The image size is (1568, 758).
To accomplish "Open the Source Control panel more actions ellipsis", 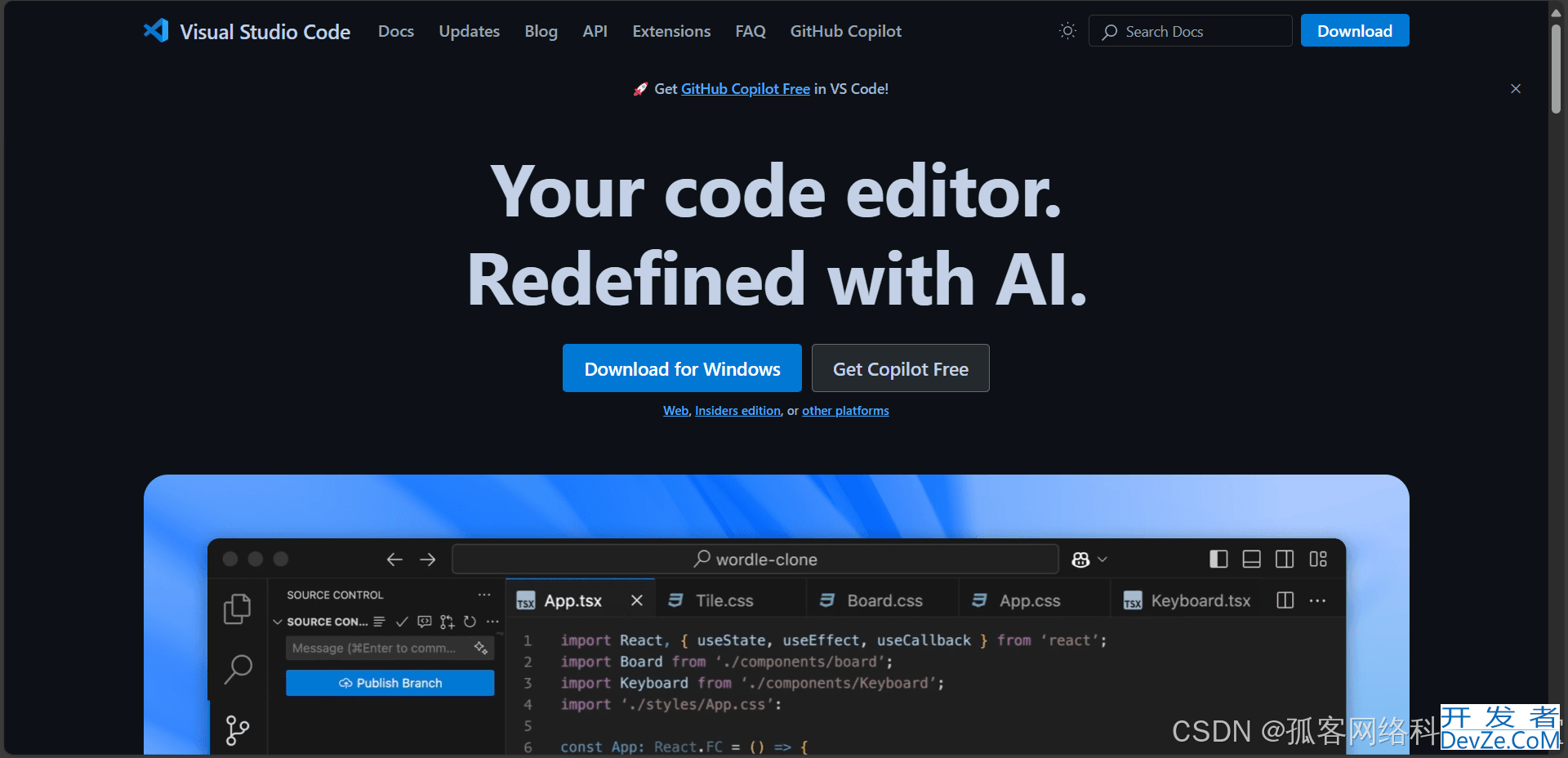I will 484,595.
